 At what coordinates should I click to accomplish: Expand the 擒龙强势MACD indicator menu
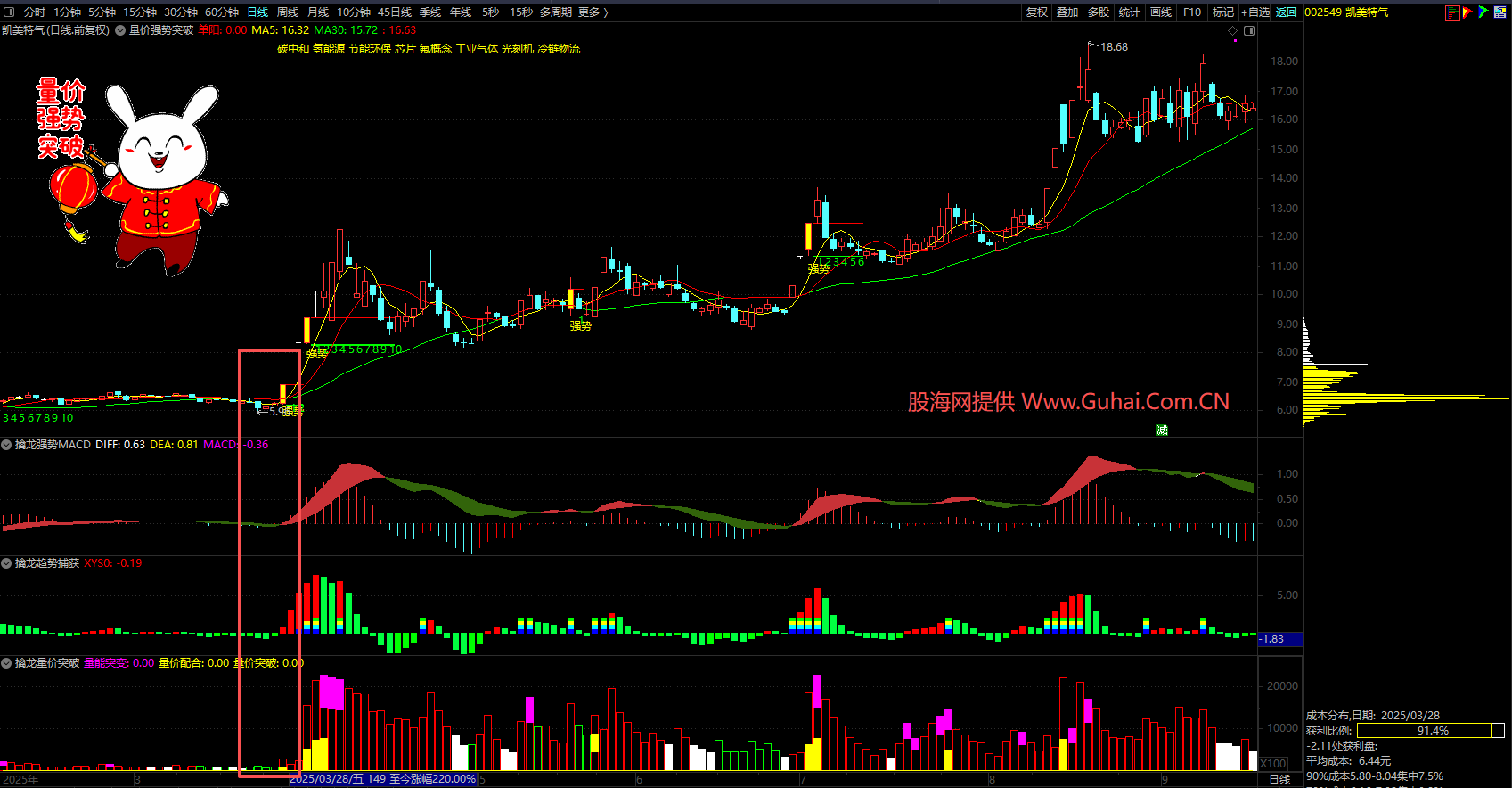[x=7, y=445]
